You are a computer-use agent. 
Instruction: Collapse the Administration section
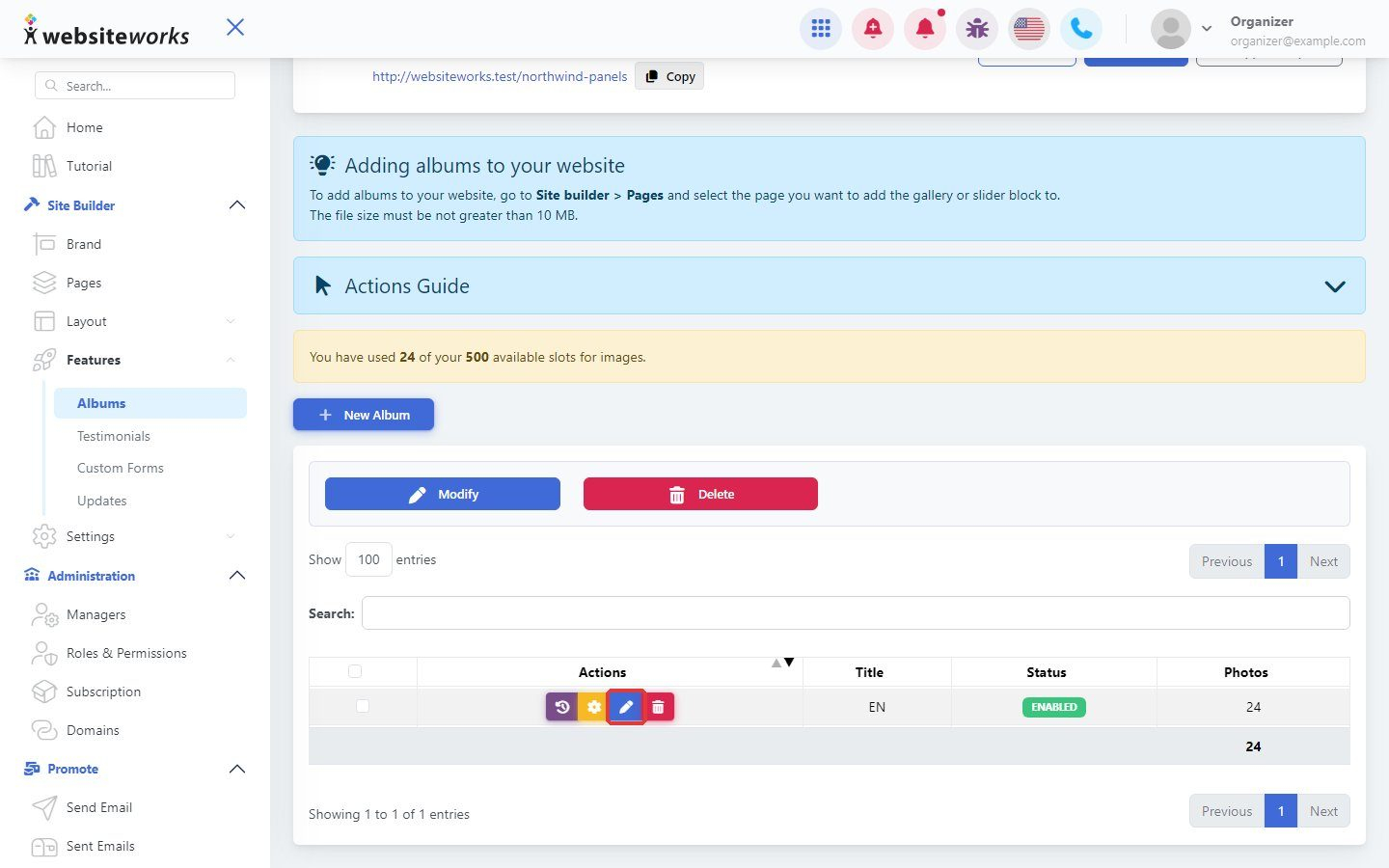pos(237,576)
